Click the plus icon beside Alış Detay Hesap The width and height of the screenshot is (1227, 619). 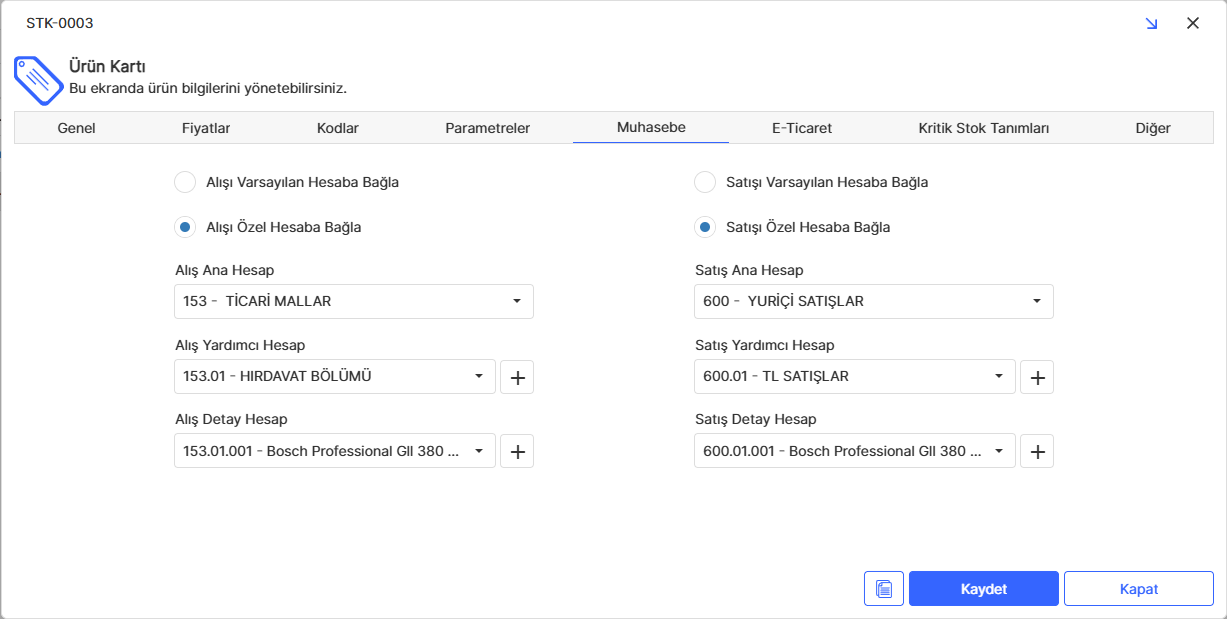(x=517, y=451)
